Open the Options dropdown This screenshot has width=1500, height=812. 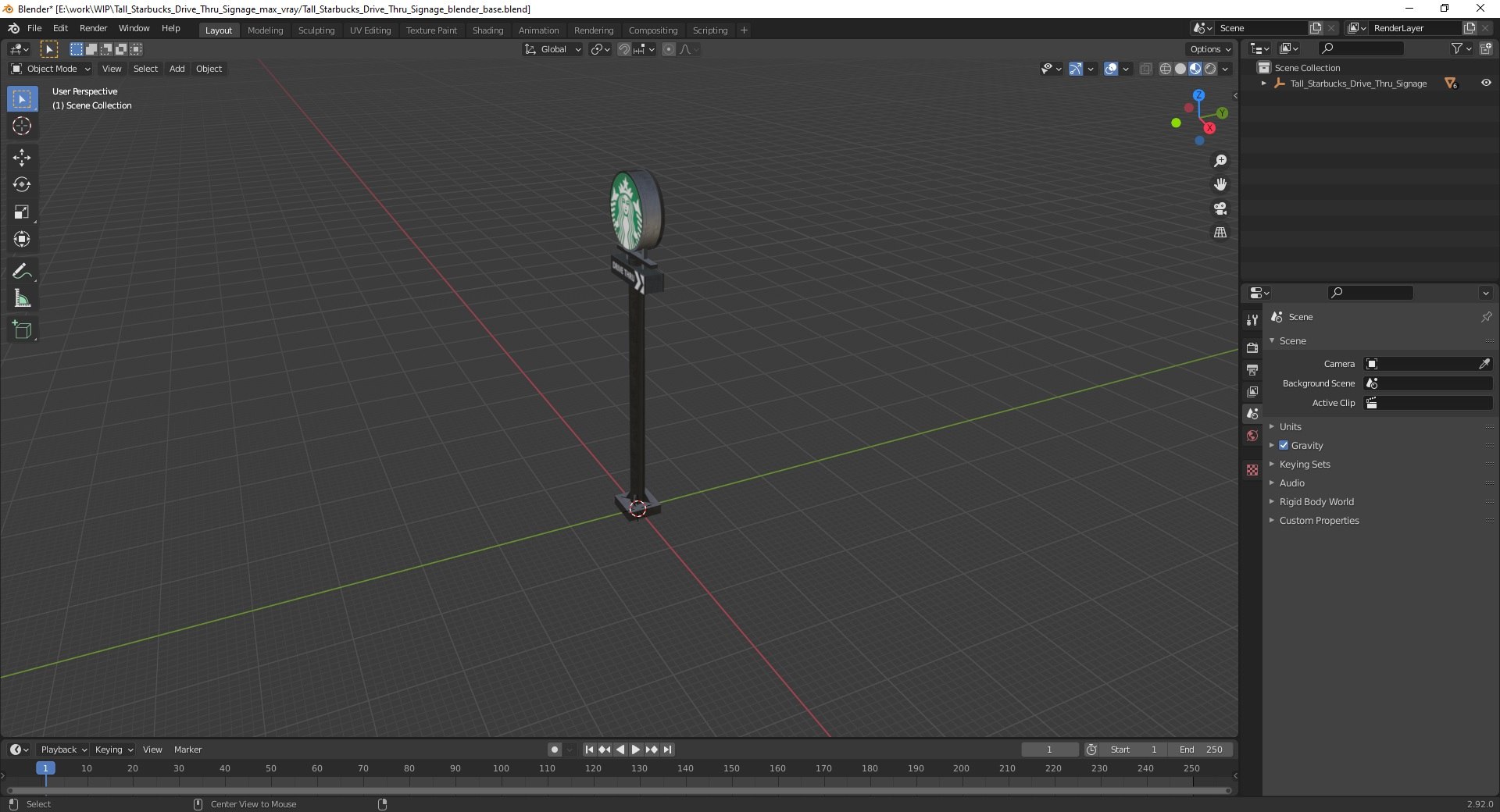pos(1209,49)
